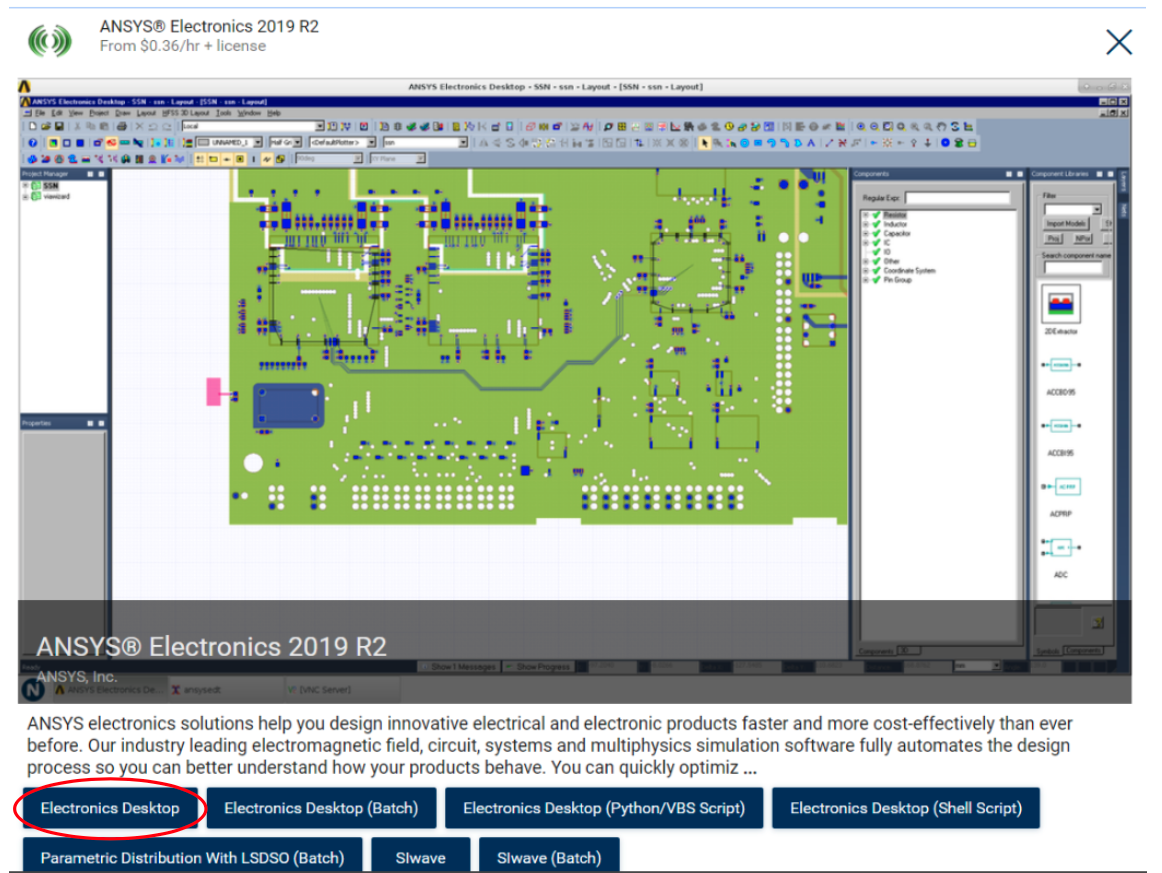The height and width of the screenshot is (873, 1162).
Task: Click the Print toolbar icon
Action: coord(122,127)
